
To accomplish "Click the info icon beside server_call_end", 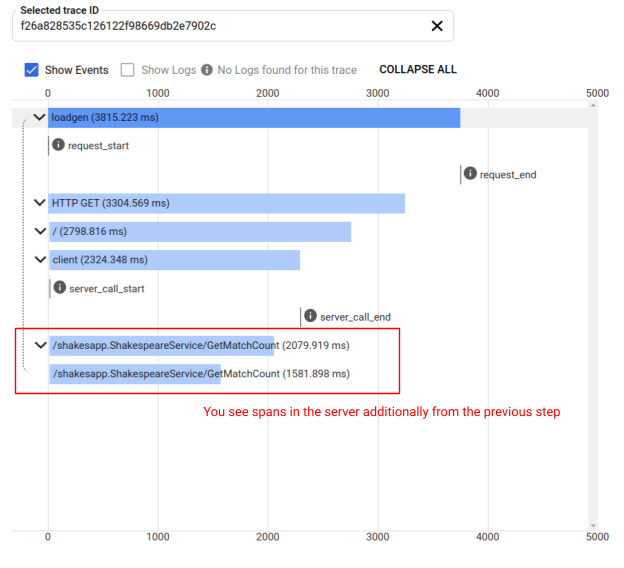I will click(311, 316).
